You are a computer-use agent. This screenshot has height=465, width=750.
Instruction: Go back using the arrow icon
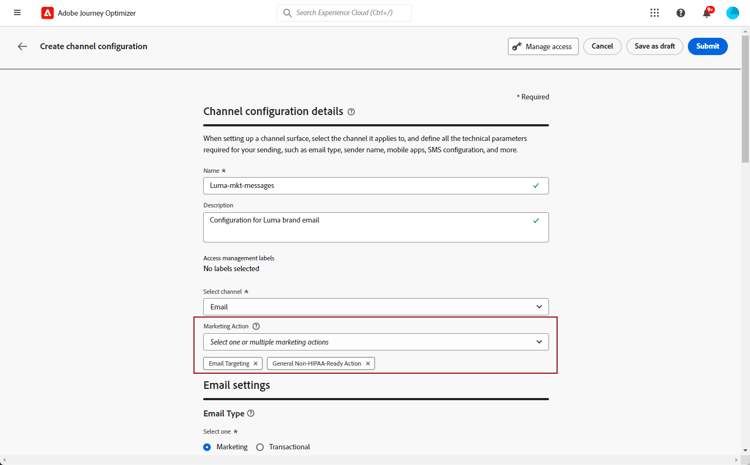click(x=22, y=46)
